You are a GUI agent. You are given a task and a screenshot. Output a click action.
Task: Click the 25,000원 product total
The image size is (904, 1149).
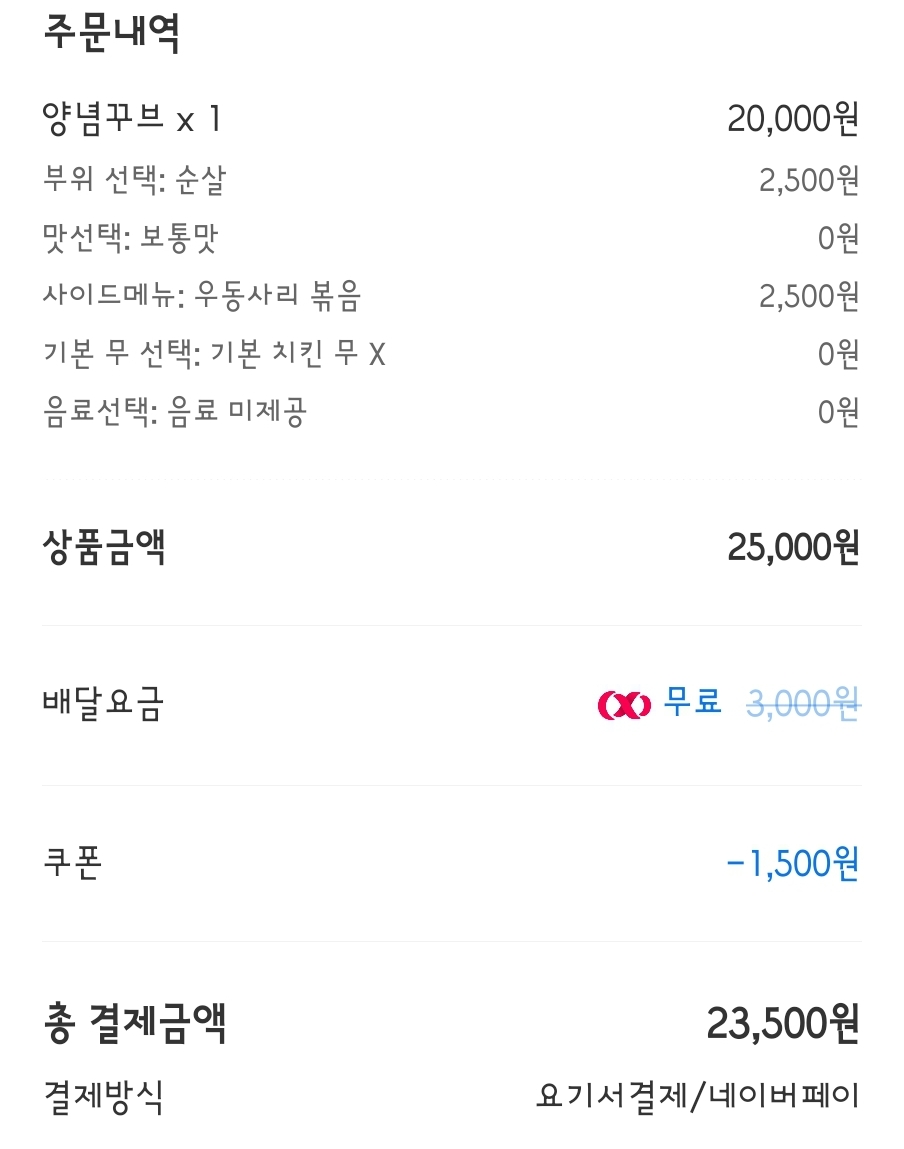[793, 547]
